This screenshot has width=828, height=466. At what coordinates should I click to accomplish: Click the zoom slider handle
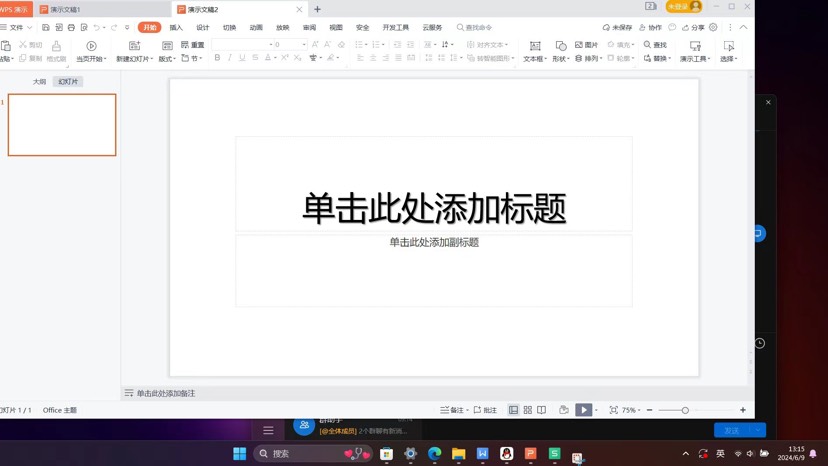click(x=685, y=410)
